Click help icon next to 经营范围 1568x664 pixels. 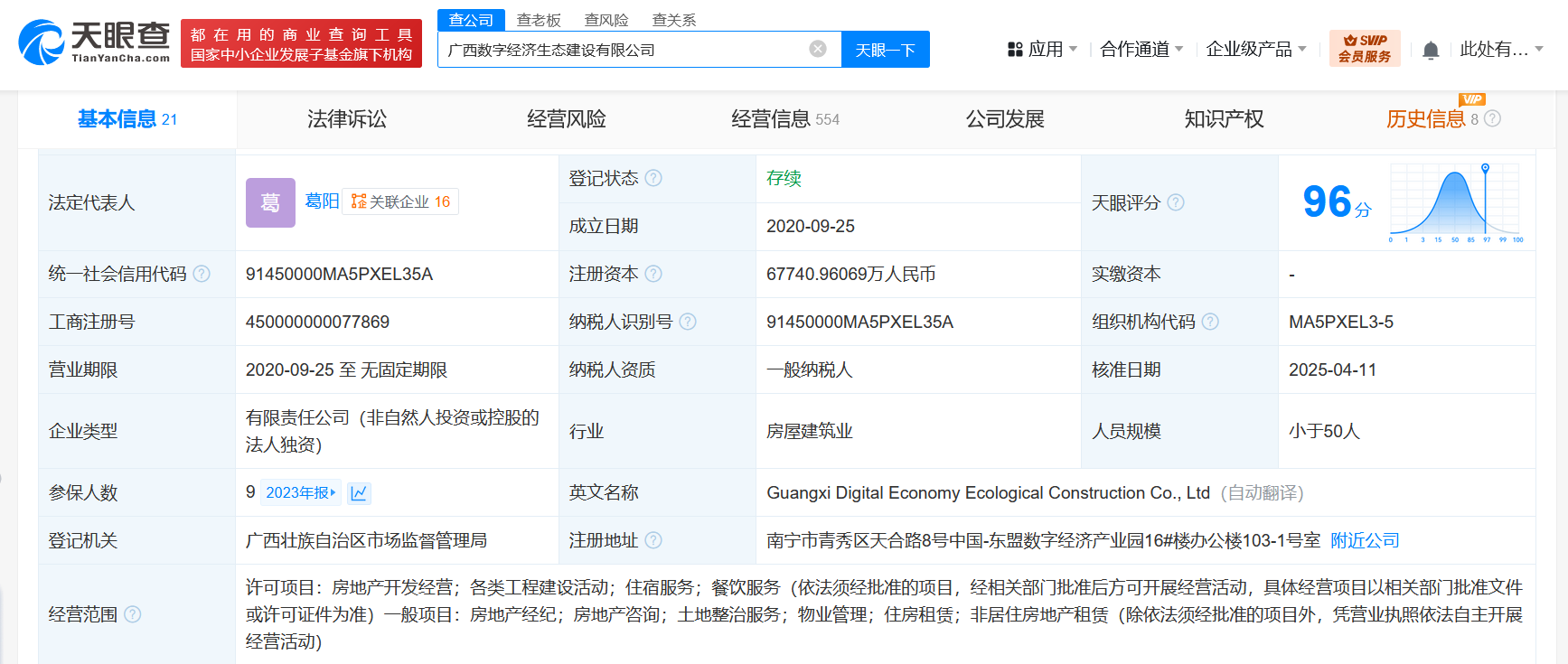click(133, 614)
